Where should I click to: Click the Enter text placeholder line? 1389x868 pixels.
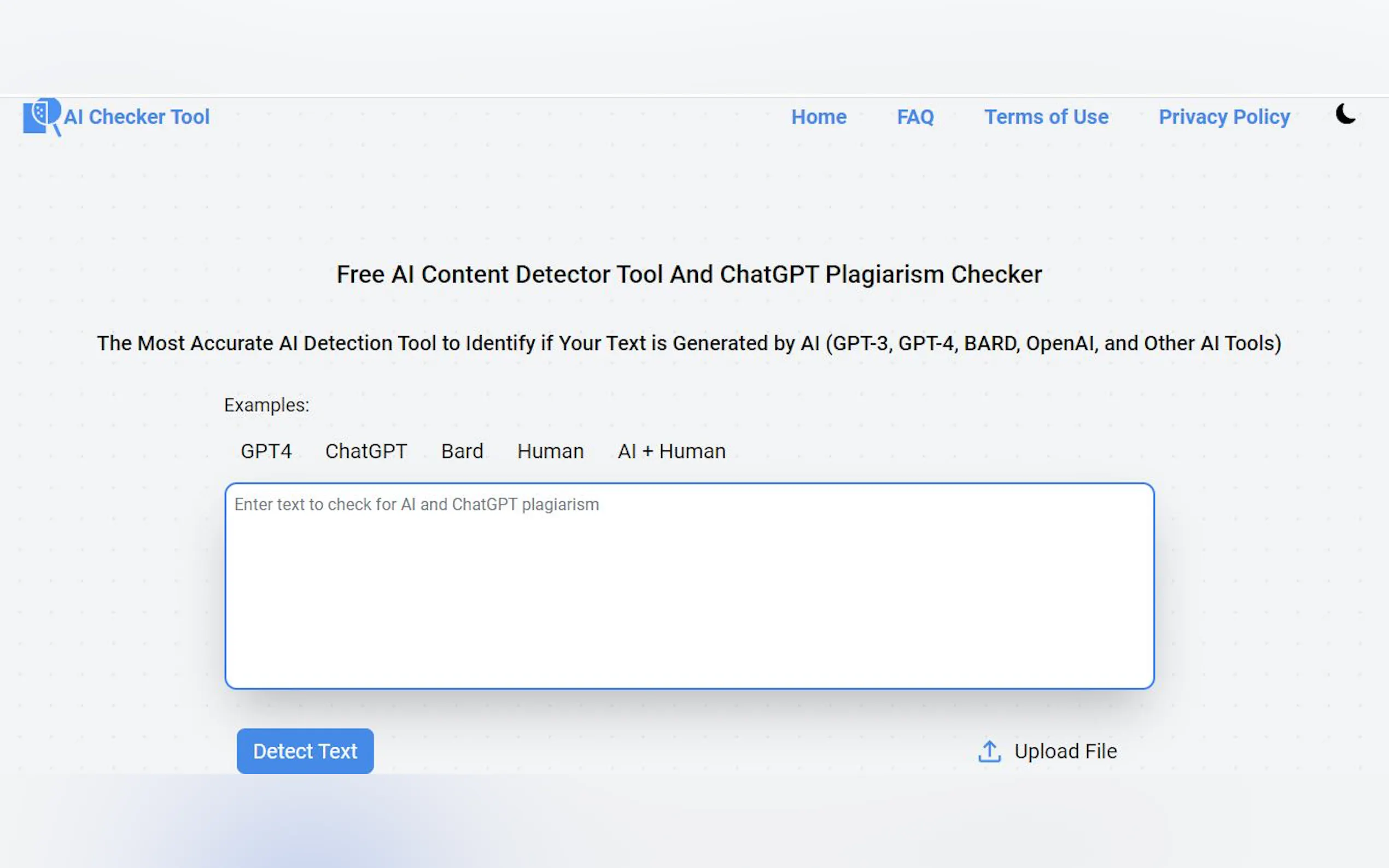[416, 505]
